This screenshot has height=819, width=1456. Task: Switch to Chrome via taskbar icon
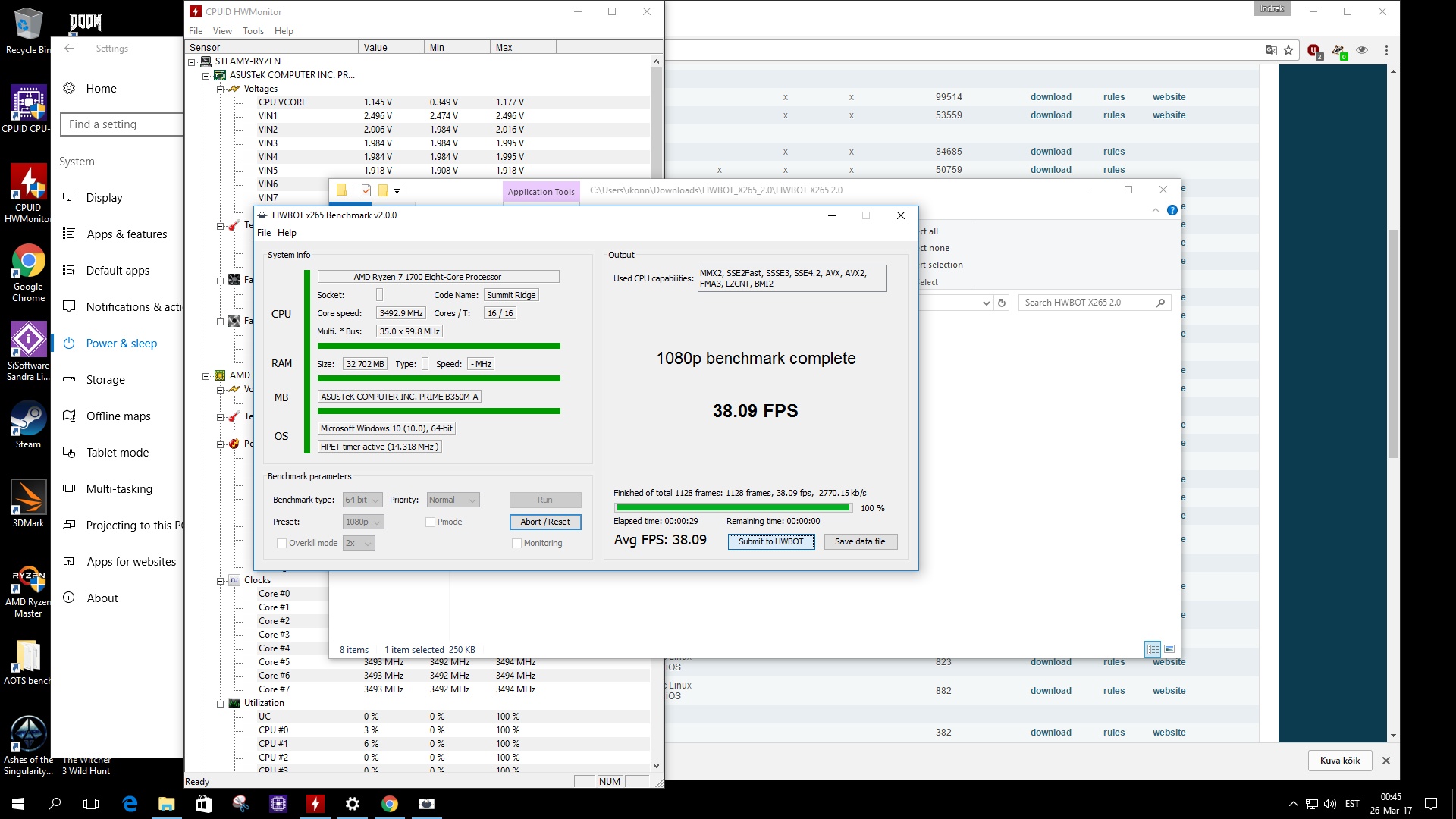coord(389,804)
